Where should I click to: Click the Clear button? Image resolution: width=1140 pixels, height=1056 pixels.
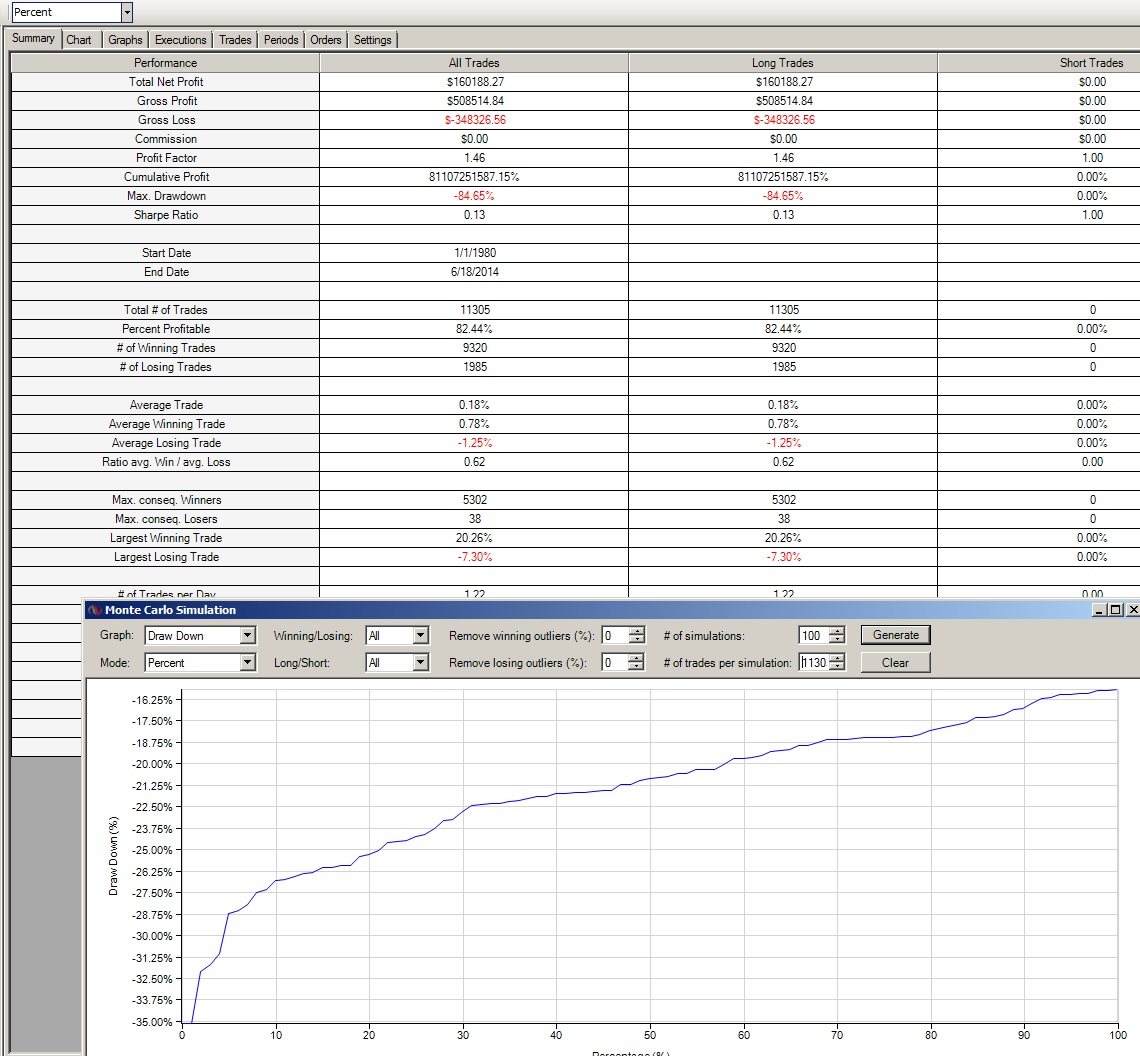(896, 663)
